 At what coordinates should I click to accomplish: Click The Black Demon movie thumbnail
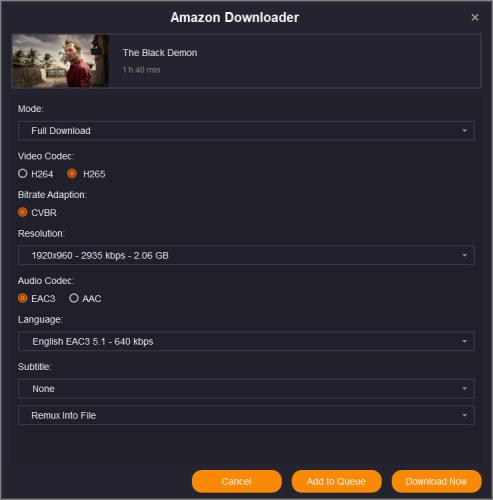[60, 61]
